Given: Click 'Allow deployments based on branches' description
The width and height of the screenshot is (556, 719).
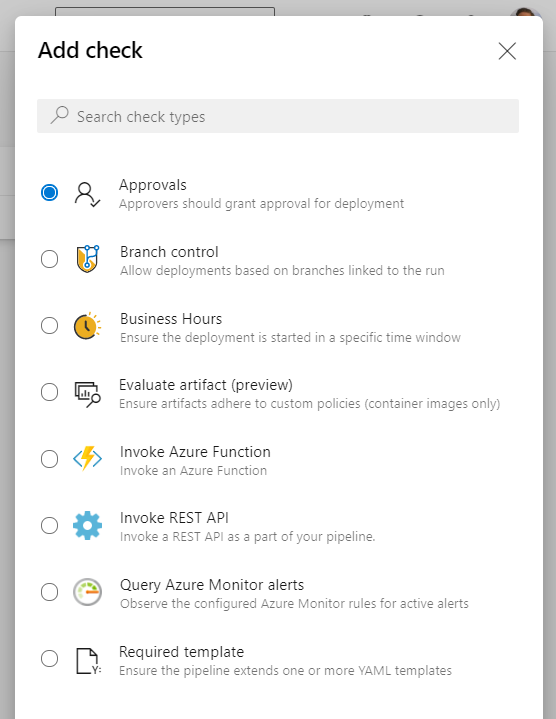Looking at the screenshot, I should (x=282, y=271).
